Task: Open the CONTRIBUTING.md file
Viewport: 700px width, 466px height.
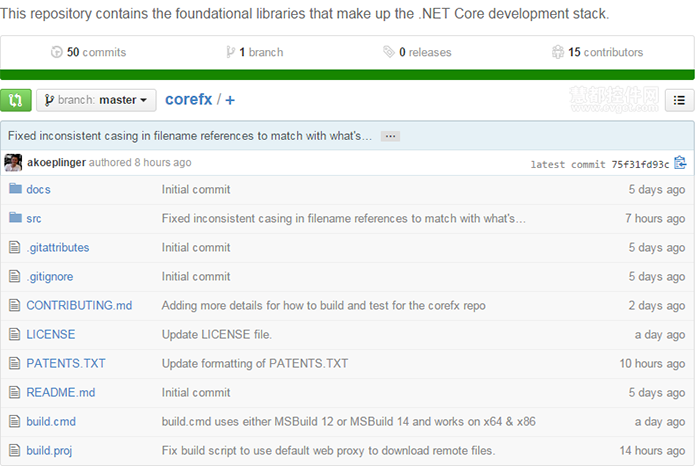Action: point(79,305)
